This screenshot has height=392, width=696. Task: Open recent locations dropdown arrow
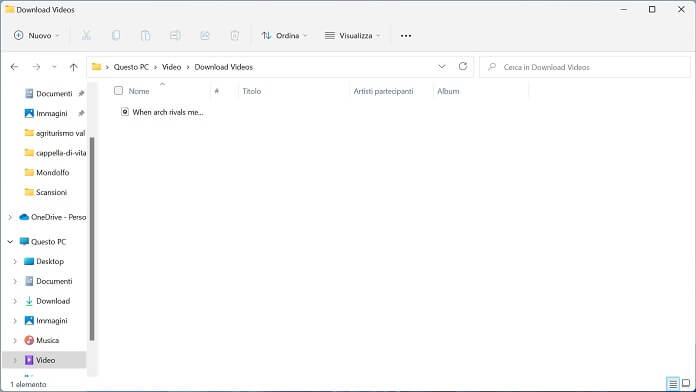click(54, 67)
